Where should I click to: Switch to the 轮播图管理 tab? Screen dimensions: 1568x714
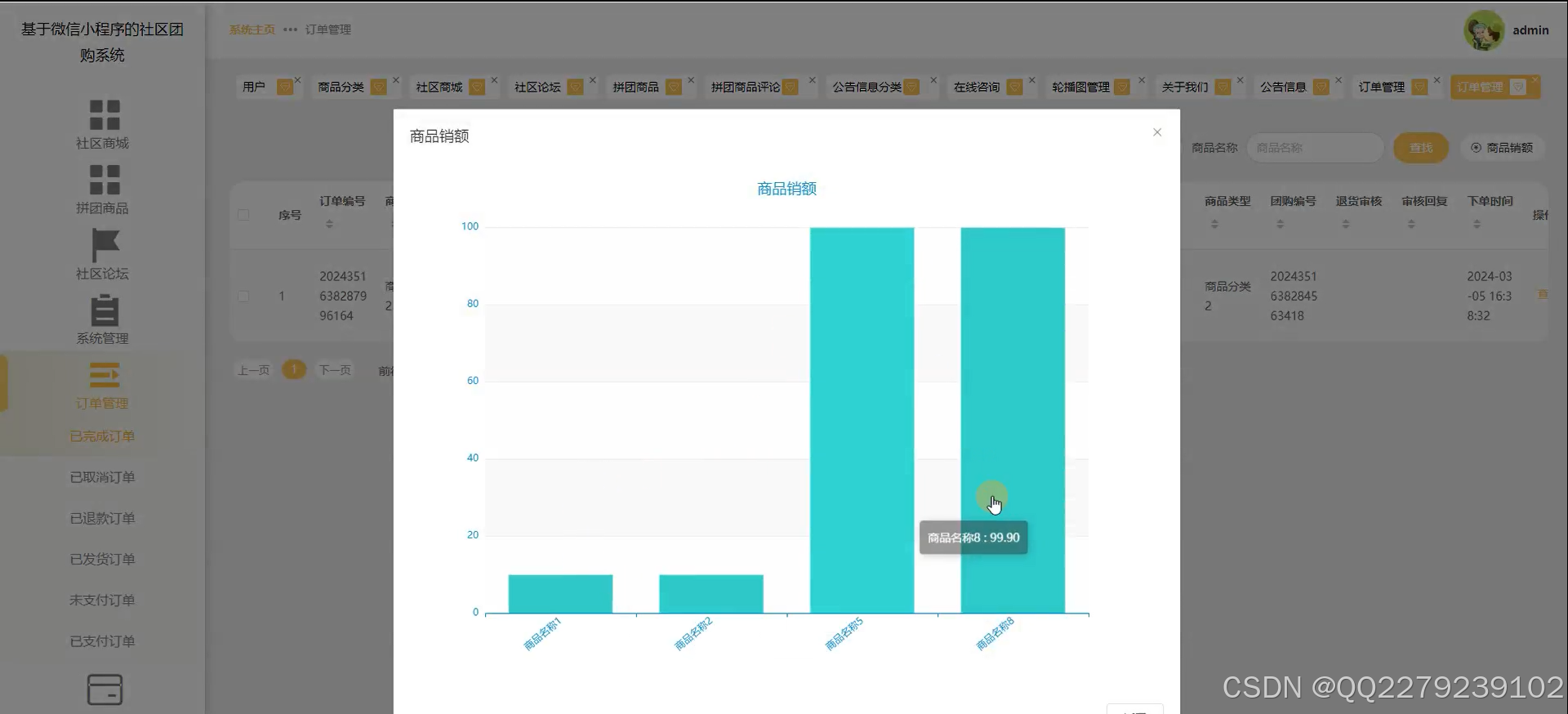click(1080, 87)
